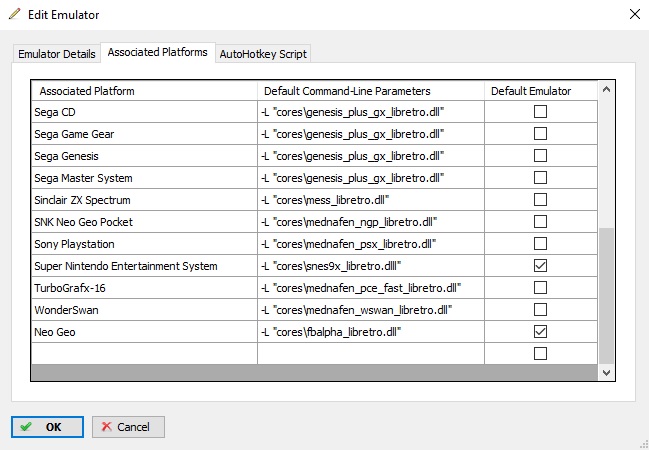
Task: Check Default Emulator for Sega CD
Action: click(x=540, y=112)
